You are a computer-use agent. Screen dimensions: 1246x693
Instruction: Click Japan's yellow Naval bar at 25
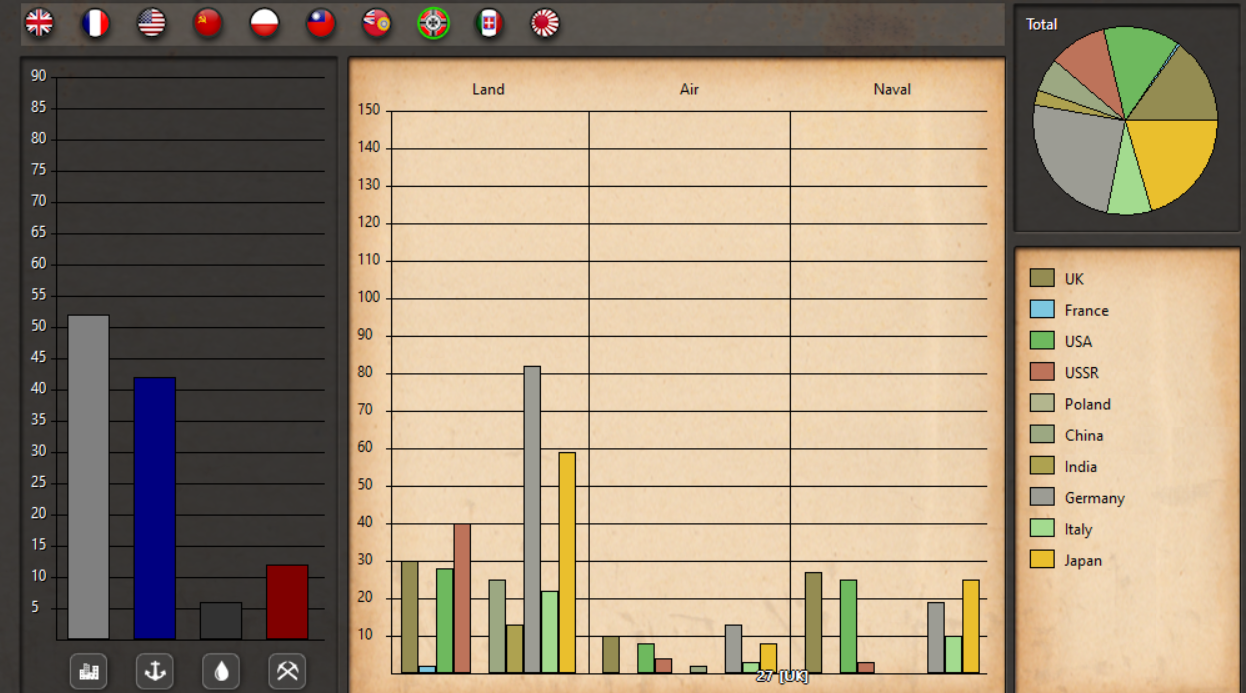point(971,626)
